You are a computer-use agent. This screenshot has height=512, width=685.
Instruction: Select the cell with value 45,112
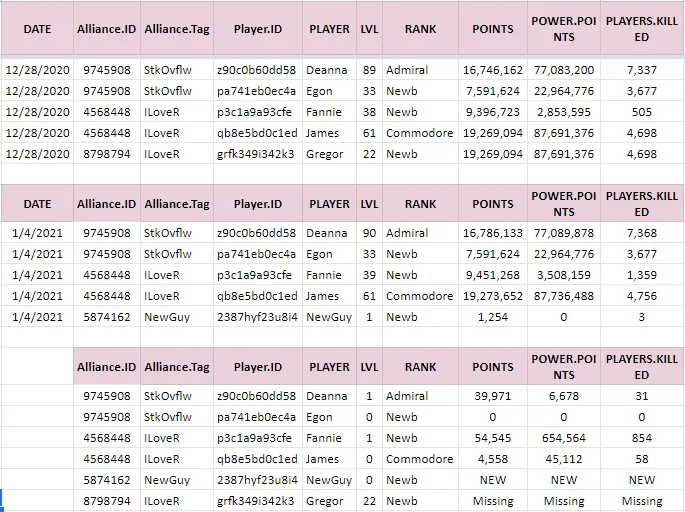tap(564, 459)
